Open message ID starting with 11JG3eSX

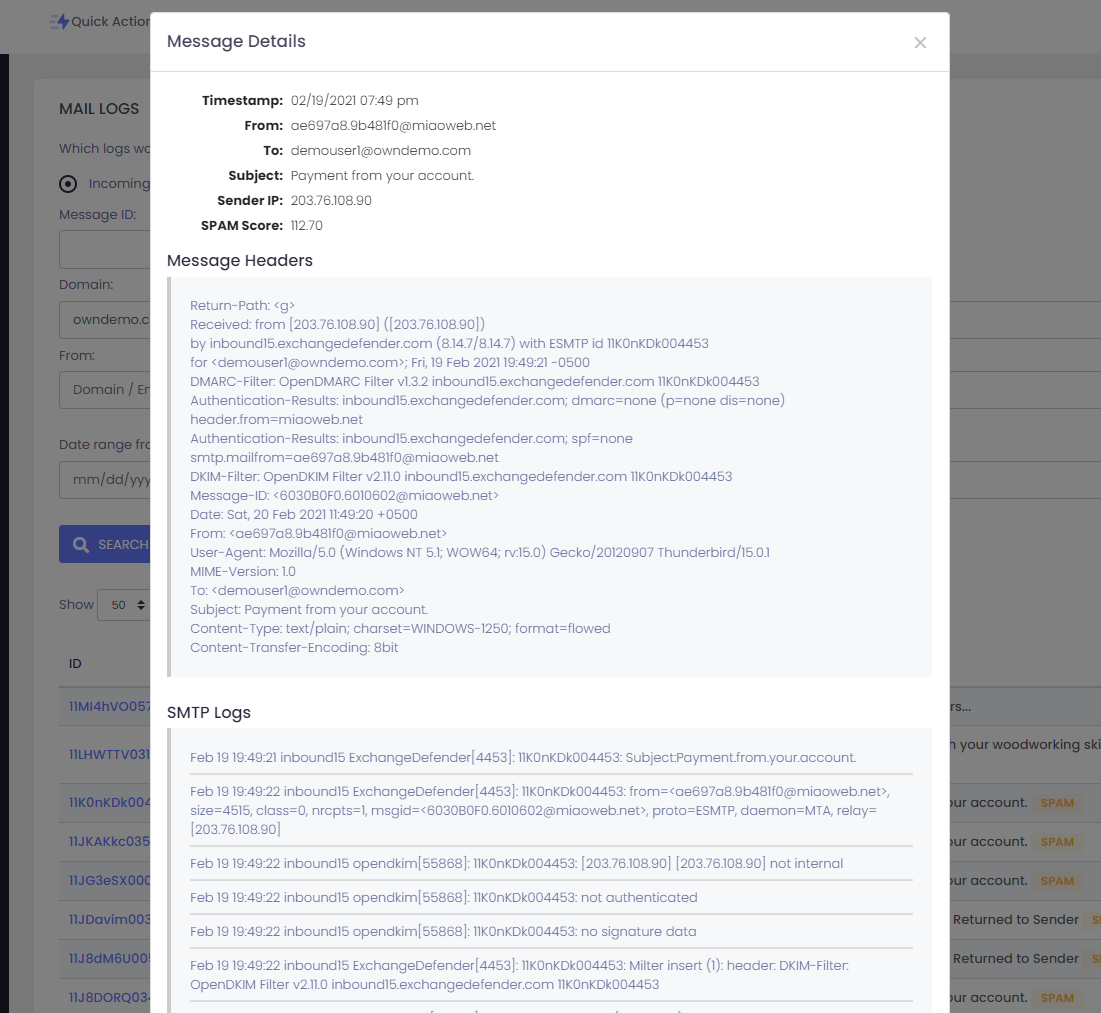109,880
